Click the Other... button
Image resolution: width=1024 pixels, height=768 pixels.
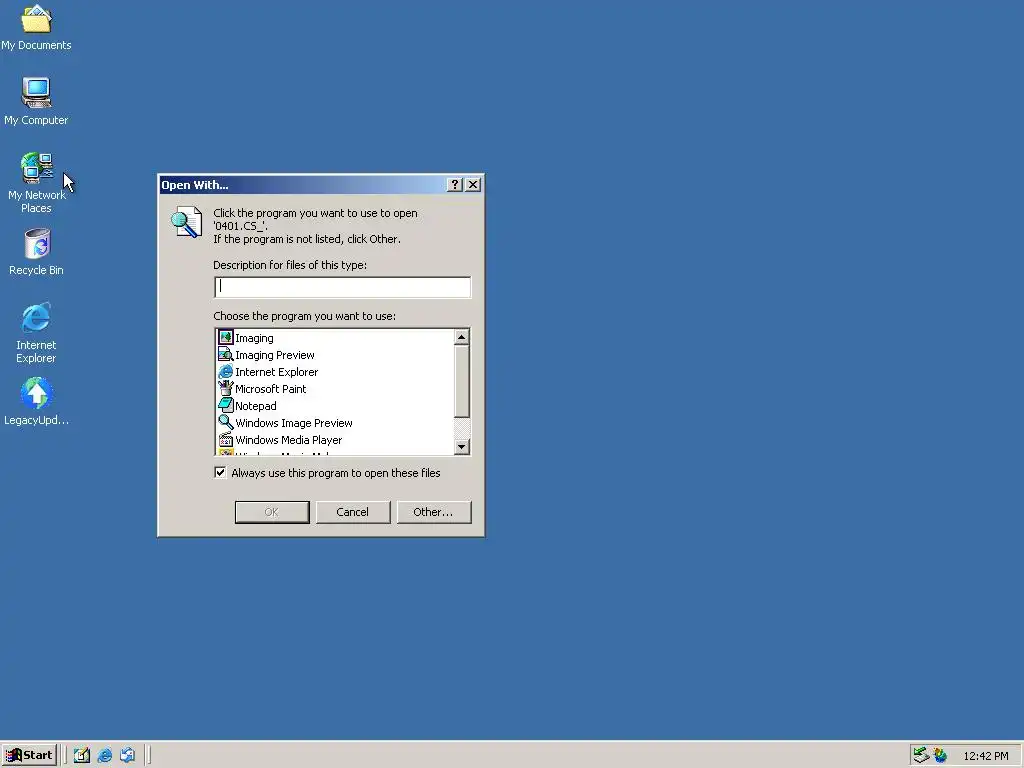[434, 512]
